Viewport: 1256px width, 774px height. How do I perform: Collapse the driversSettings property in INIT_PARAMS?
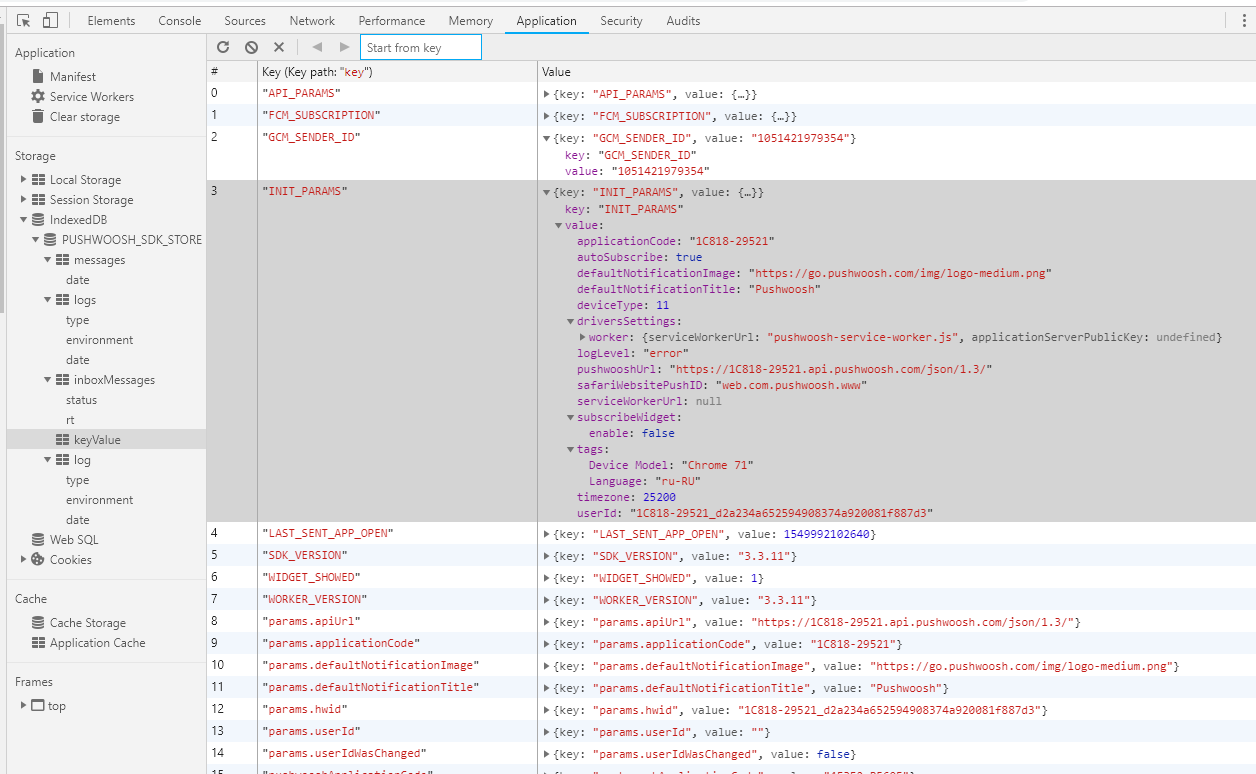[571, 322]
